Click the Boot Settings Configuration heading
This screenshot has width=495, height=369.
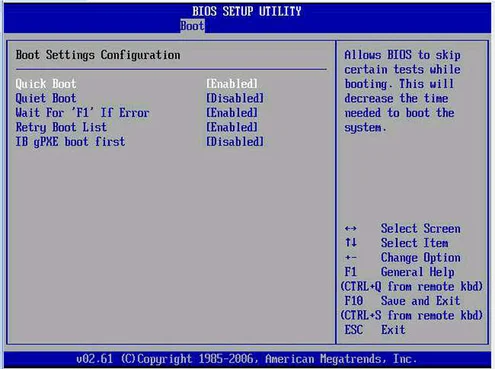(98, 55)
